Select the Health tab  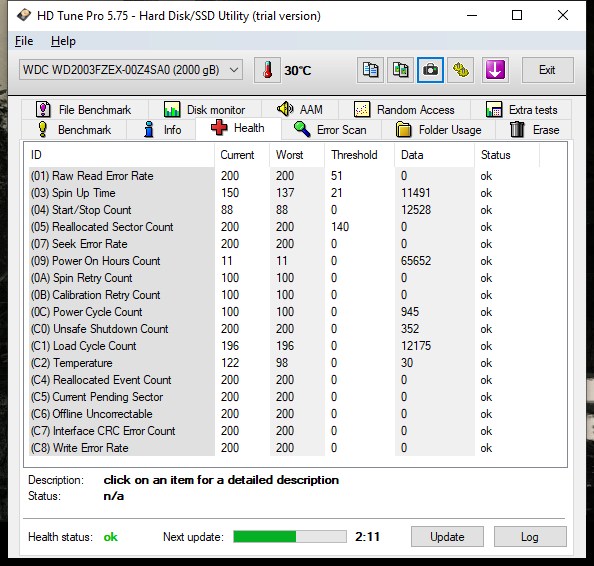coord(238,128)
